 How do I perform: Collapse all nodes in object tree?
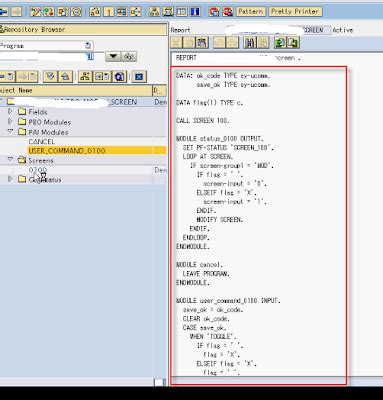(65, 77)
